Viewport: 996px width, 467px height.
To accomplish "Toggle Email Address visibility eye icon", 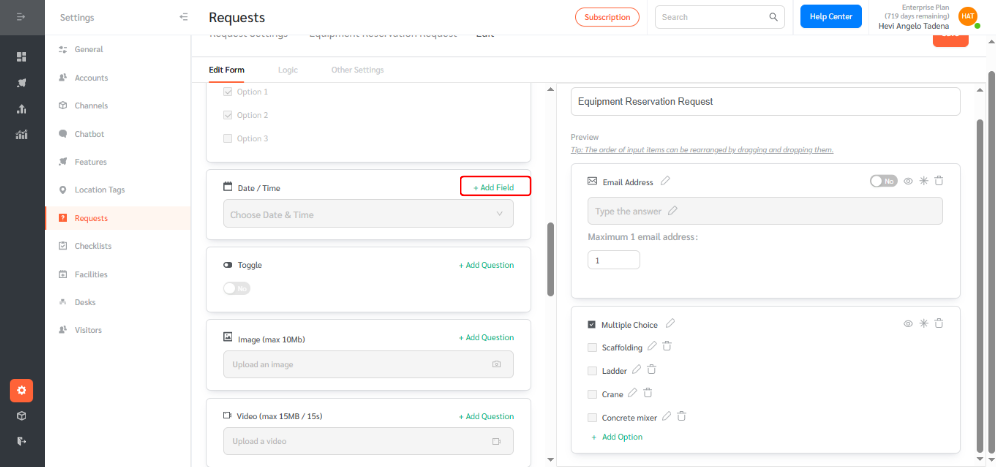I will (908, 181).
